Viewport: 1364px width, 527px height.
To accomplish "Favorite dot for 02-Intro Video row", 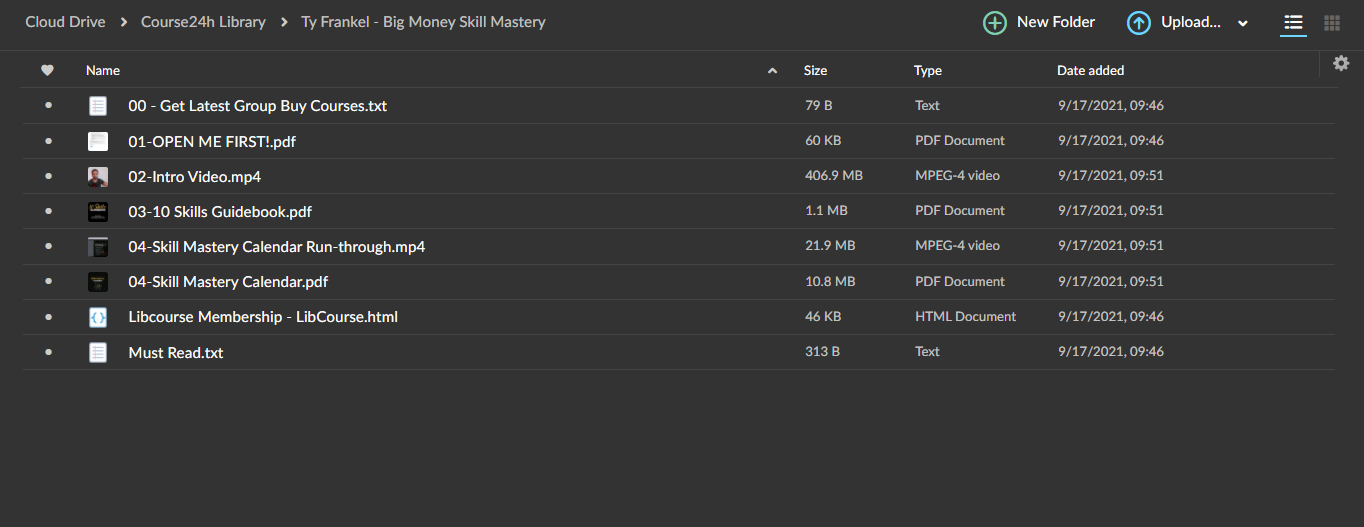I will point(48,176).
